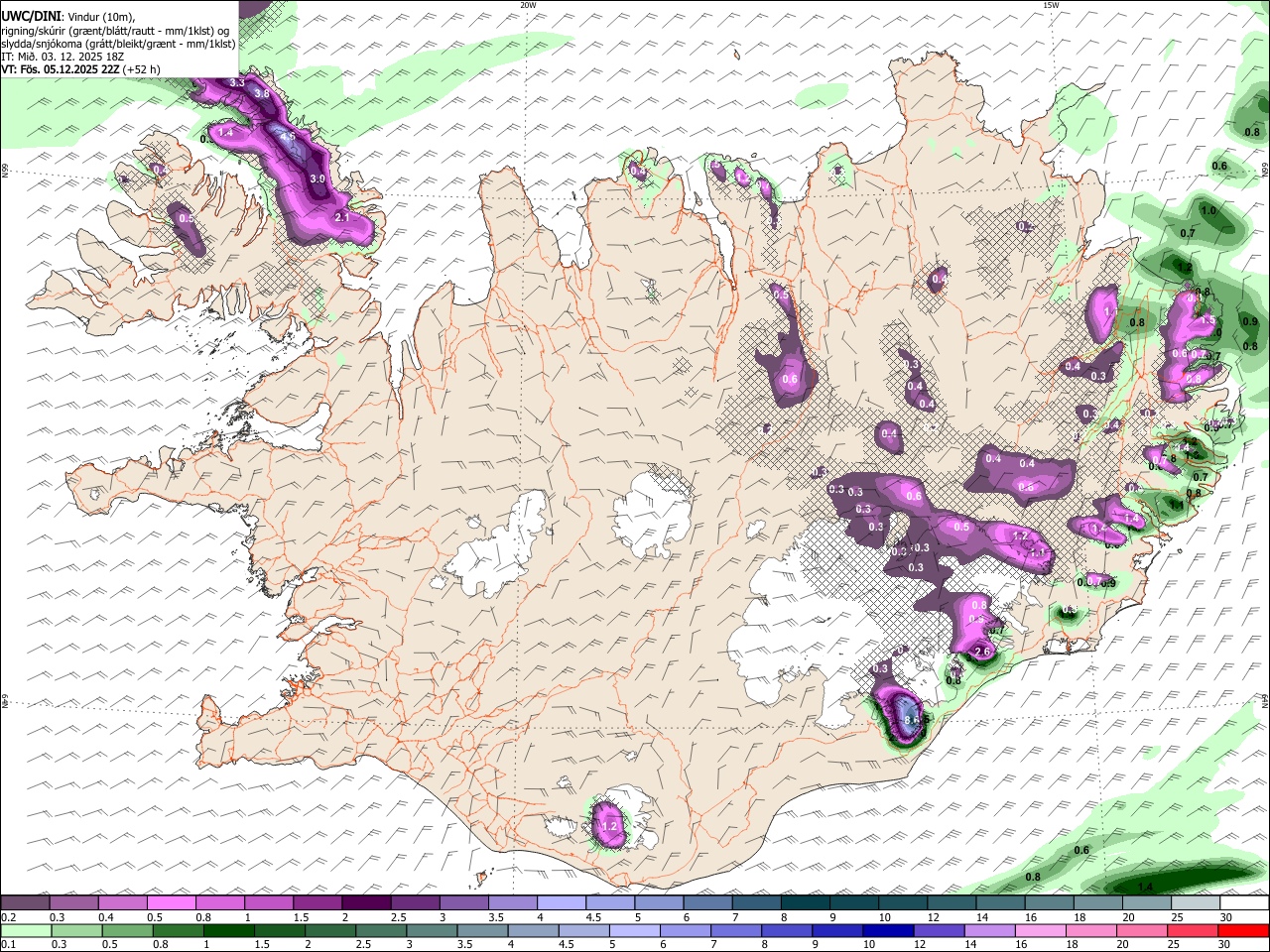Click the 'UWC/DINI: Vindur (10m)' title text

point(67,17)
